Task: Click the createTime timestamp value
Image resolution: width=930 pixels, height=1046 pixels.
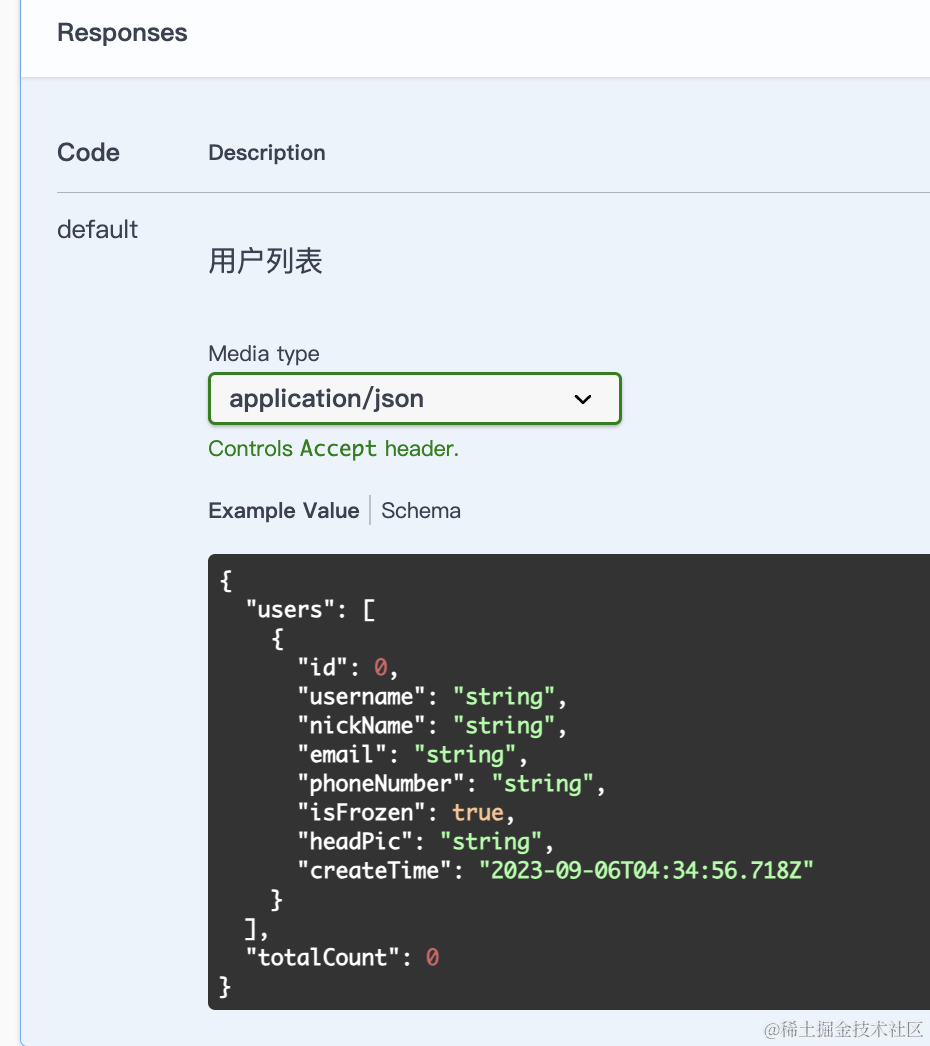Action: click(647, 870)
